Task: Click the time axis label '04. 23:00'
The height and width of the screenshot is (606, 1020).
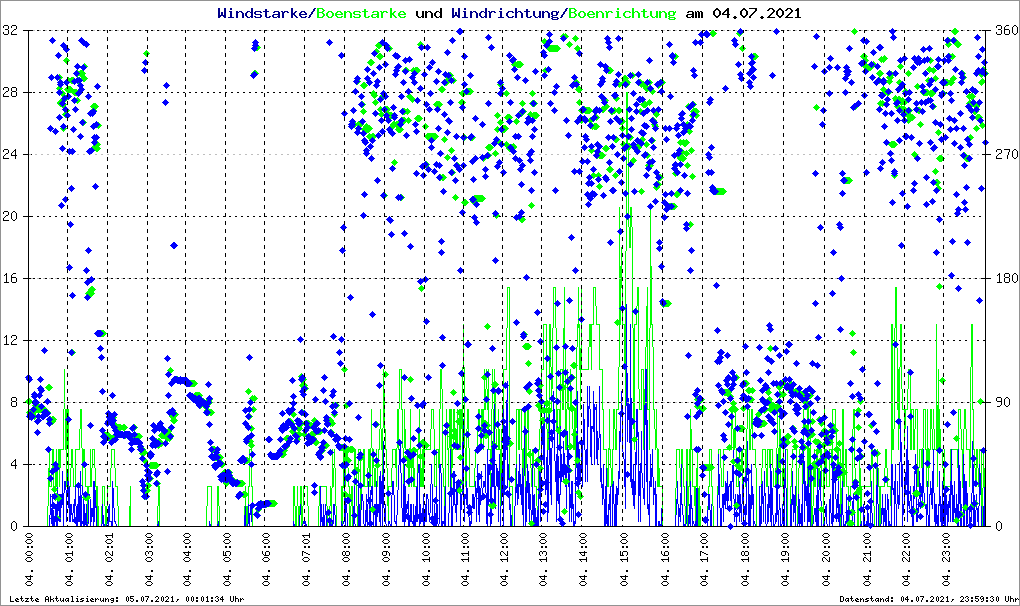Action: [945, 559]
